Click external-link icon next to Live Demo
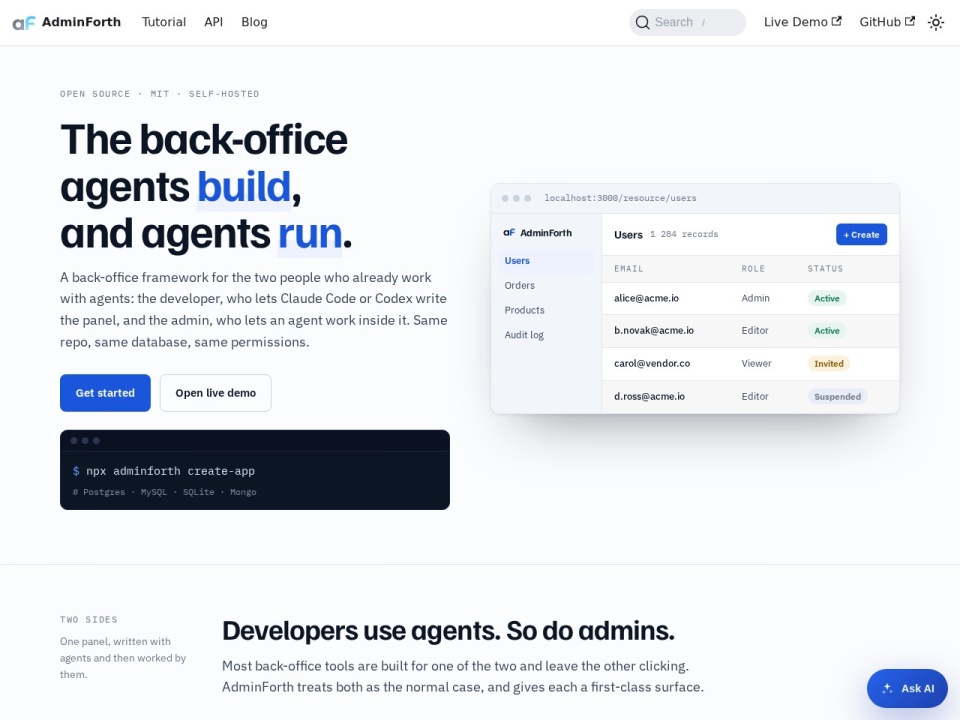 click(x=836, y=21)
